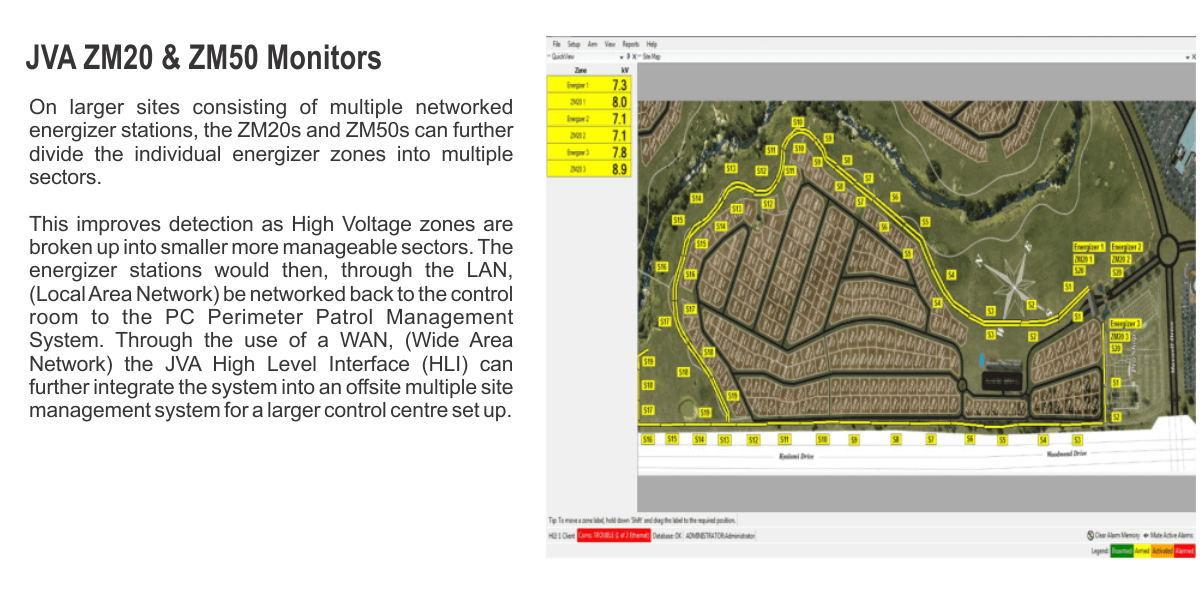This screenshot has height=603, width=1203.
Task: Click the orange Activated legend swatch
Action: point(1162,551)
